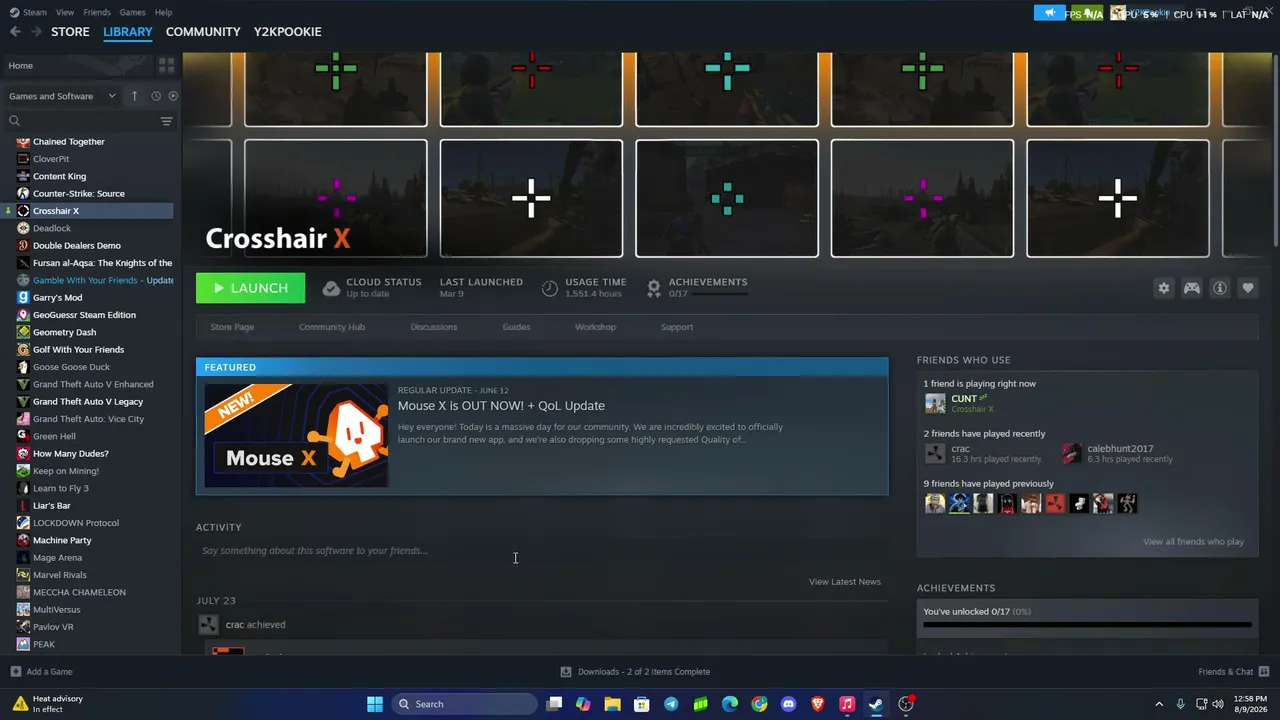This screenshot has height=720, width=1280.
Task: Open controller layout for Crosshair X
Action: tap(1192, 288)
